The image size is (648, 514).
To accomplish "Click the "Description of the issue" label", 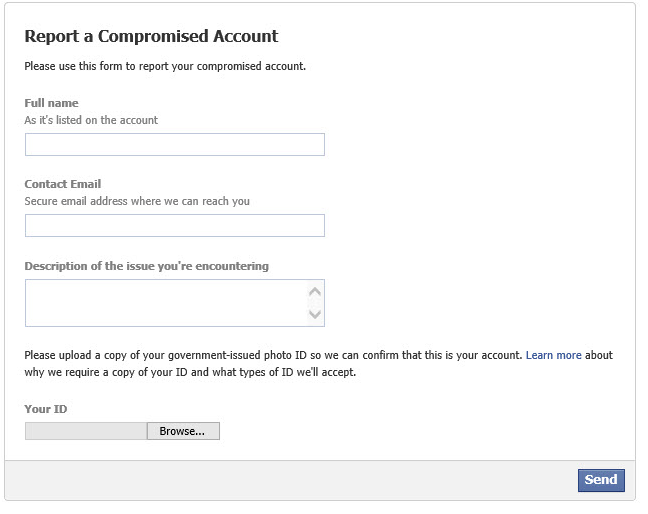I will [146, 266].
